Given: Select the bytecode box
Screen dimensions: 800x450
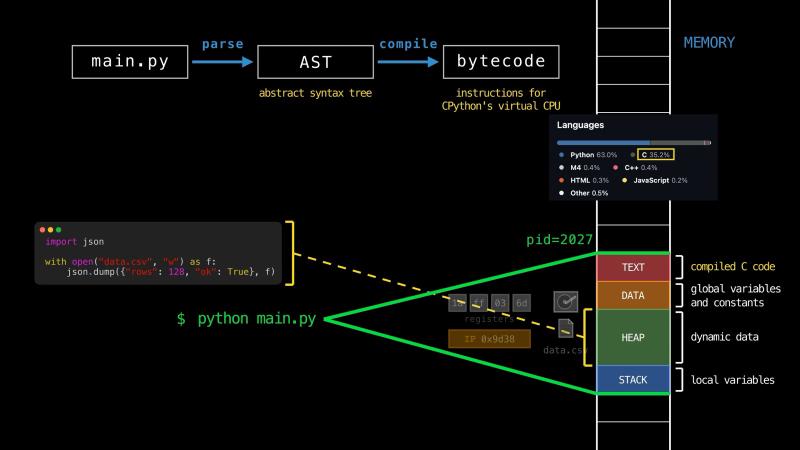Looking at the screenshot, I should [501, 62].
